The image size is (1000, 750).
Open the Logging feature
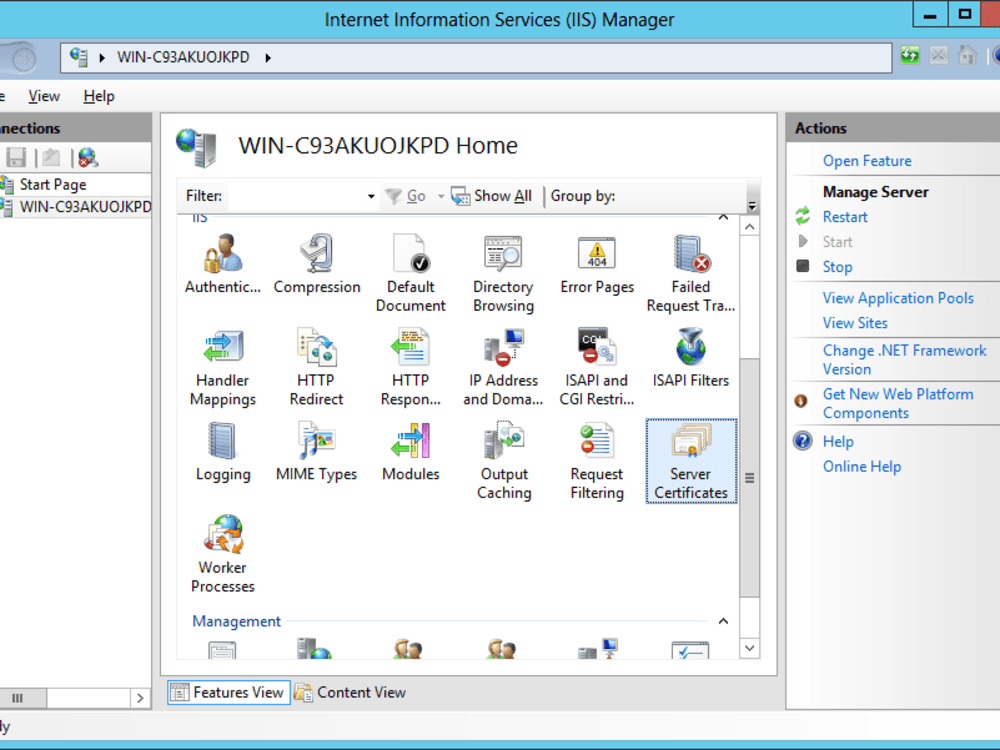coord(223,452)
